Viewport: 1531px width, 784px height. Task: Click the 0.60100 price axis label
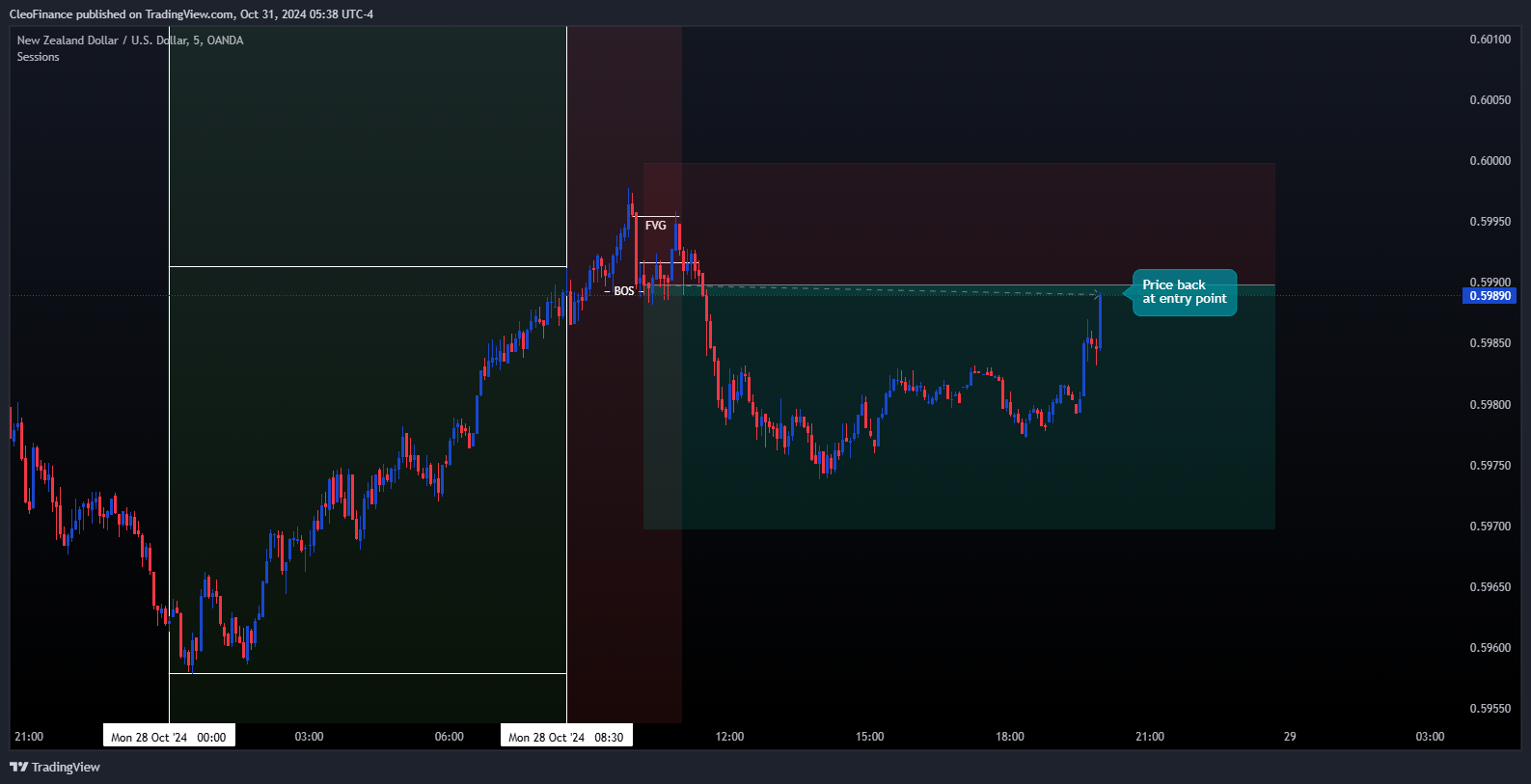click(1490, 40)
